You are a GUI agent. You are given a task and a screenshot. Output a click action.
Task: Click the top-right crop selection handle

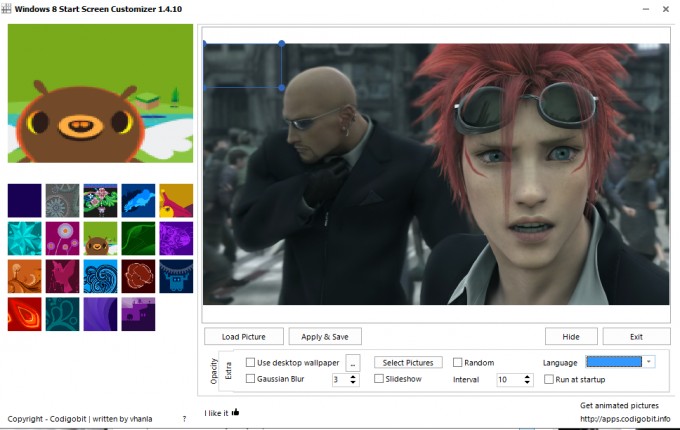(281, 43)
